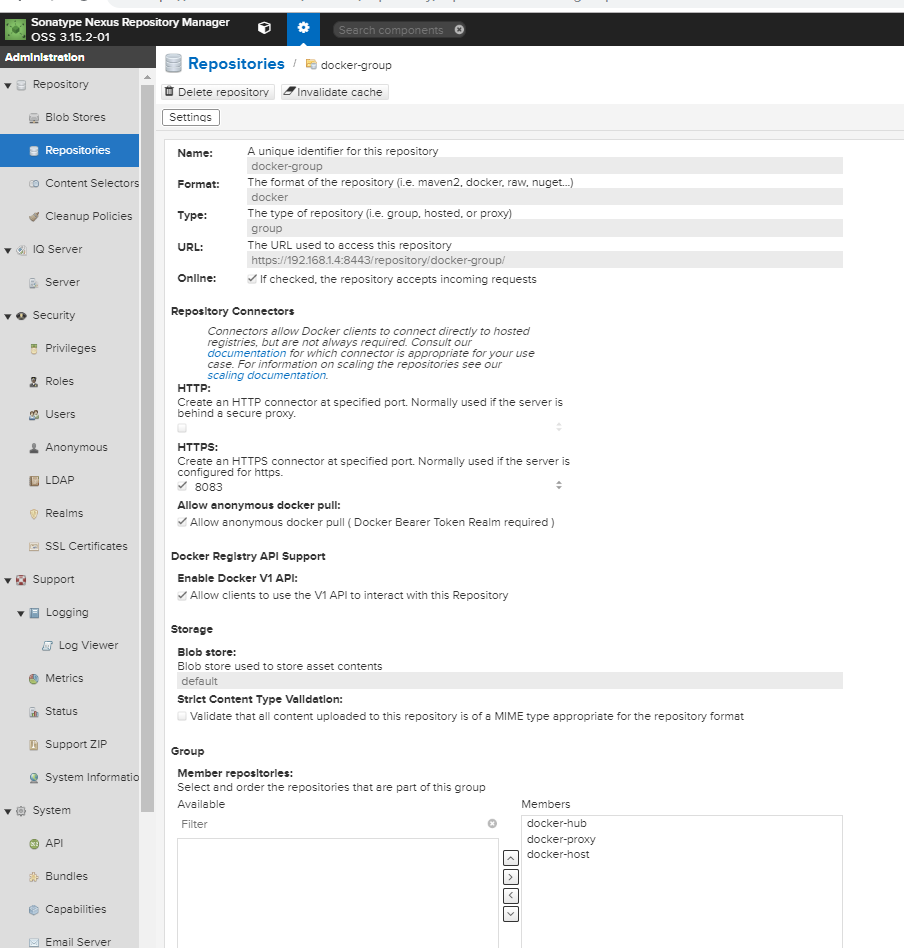The width and height of the screenshot is (904, 948).
Task: Click the Nexus logo icon
Action: [x=15, y=29]
